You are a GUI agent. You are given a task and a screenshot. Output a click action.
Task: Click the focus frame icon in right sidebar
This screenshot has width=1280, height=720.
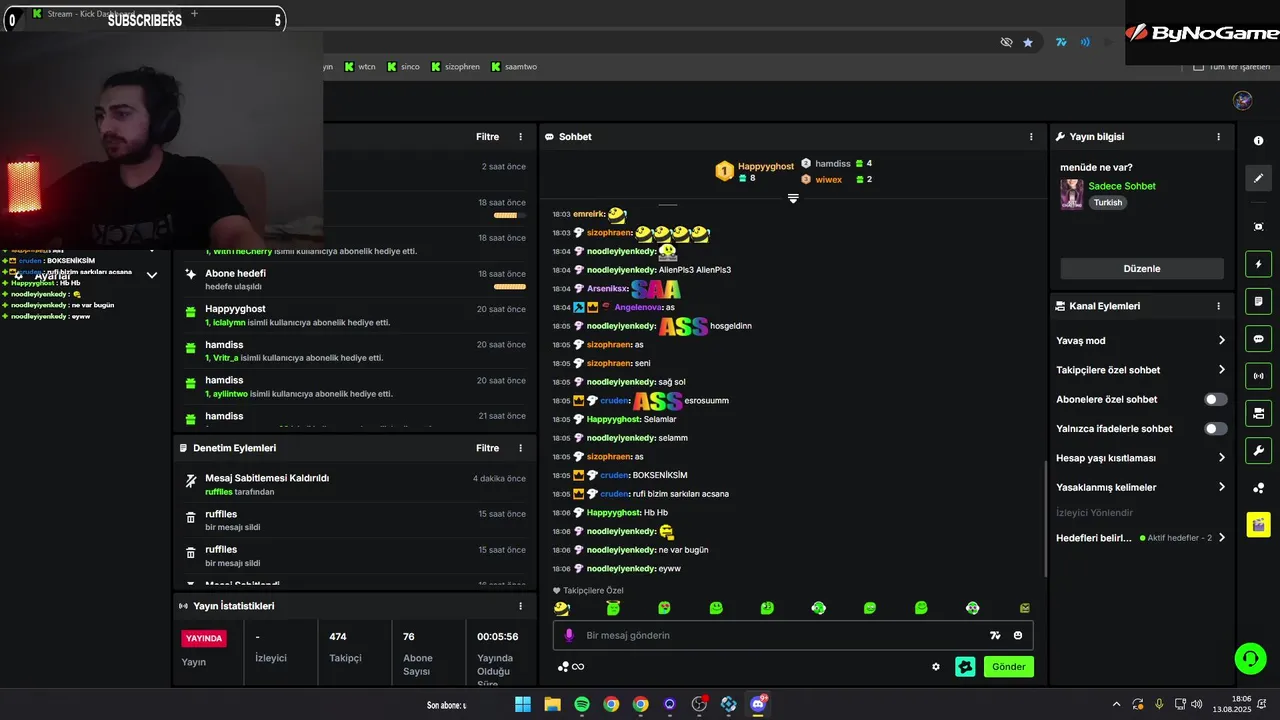click(x=1258, y=227)
